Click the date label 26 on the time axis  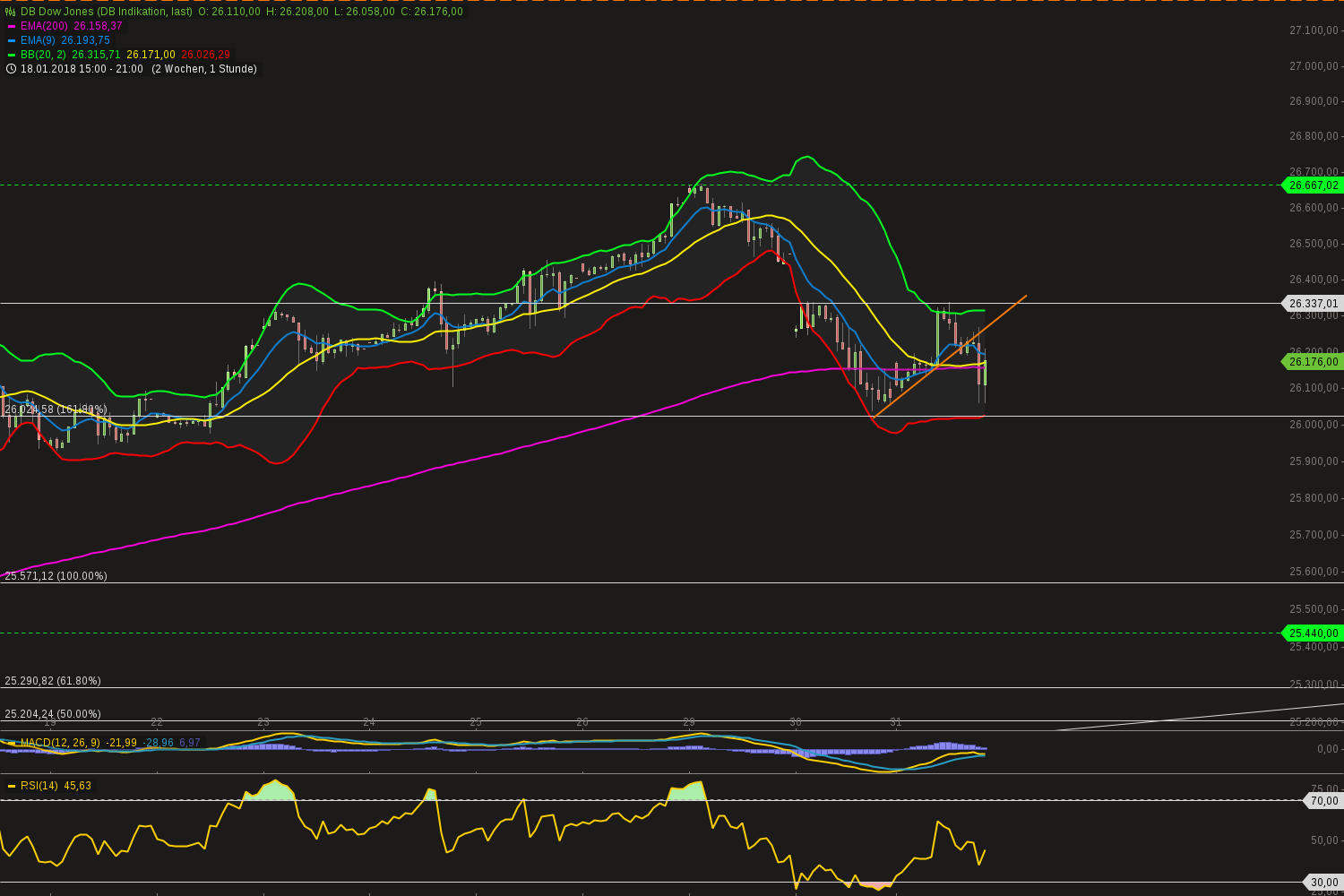pyautogui.click(x=582, y=721)
